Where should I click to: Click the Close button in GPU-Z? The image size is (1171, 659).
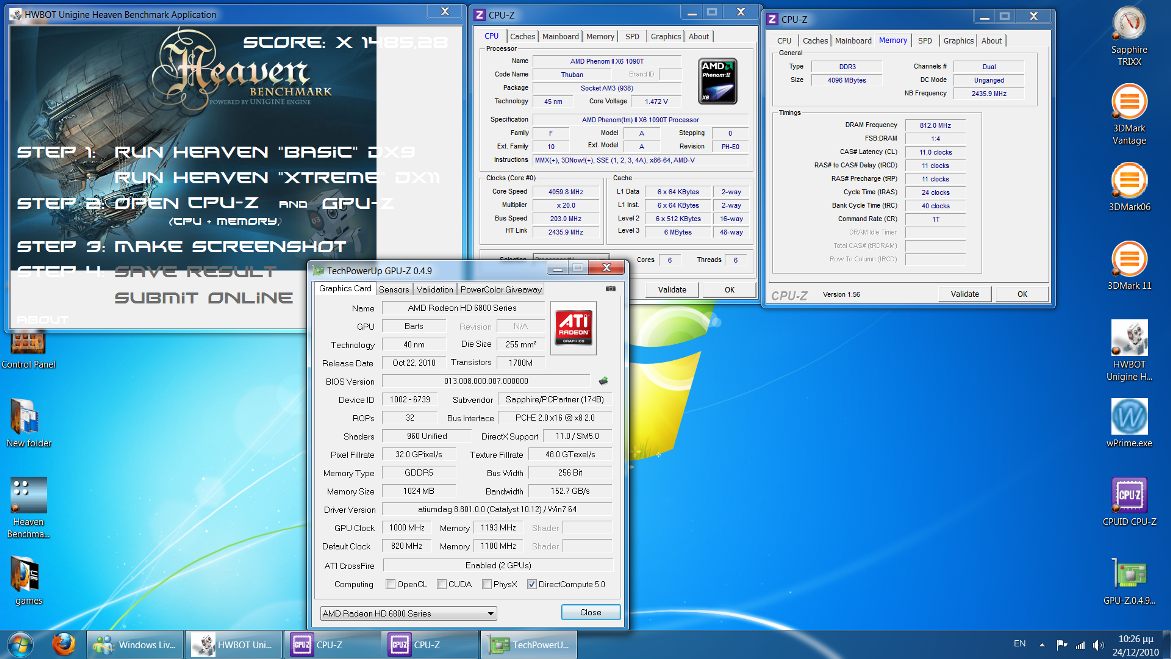click(x=590, y=613)
